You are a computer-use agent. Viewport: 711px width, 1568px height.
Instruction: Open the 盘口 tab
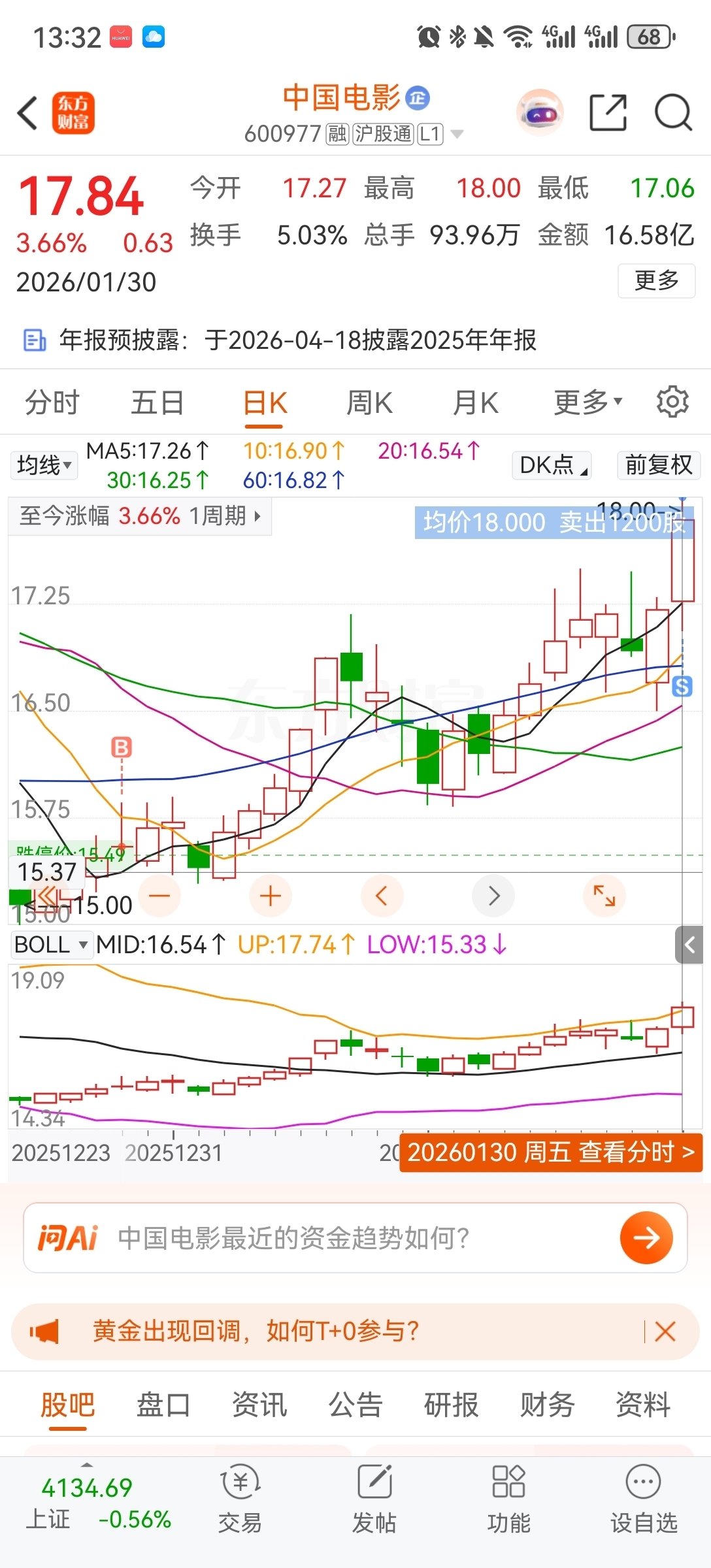tap(163, 1404)
